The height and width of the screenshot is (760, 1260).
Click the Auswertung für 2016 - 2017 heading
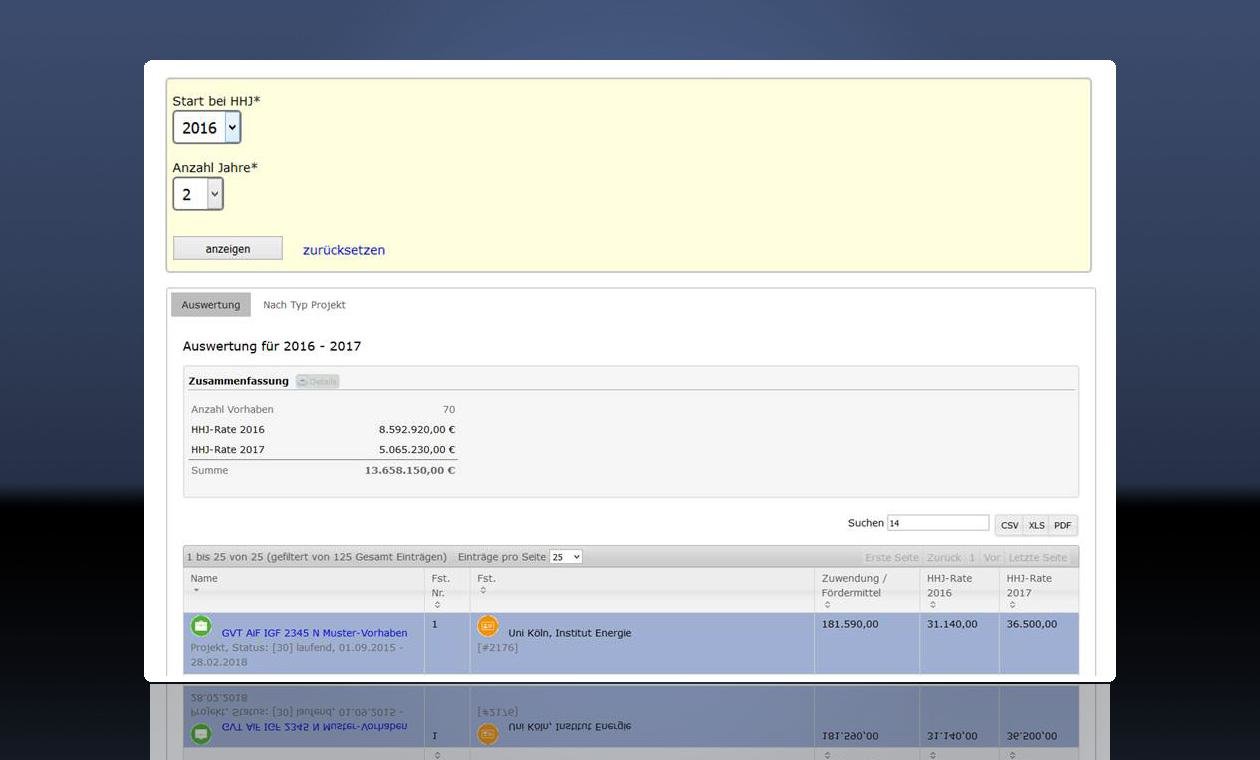272,346
